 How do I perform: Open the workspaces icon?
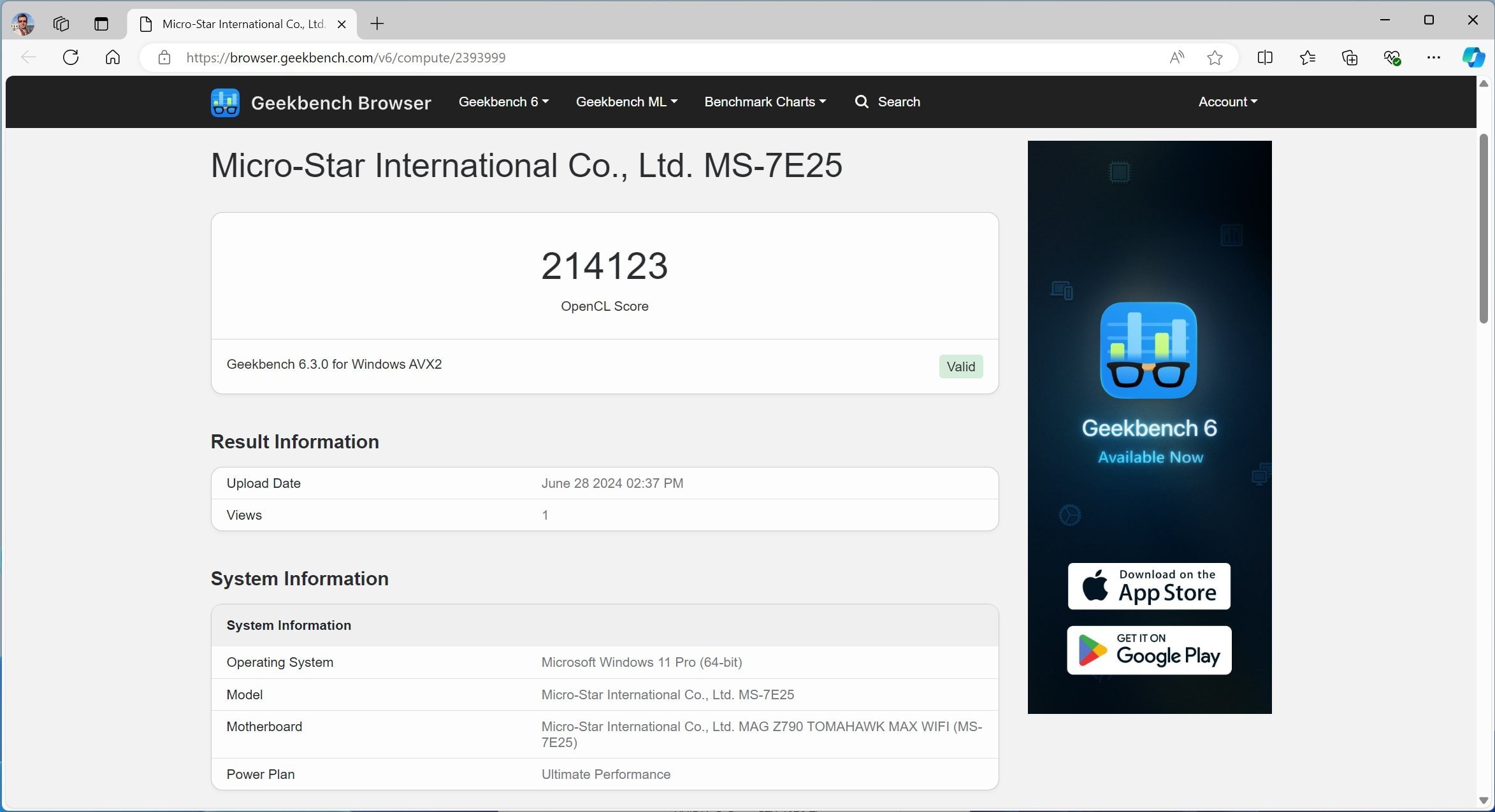click(x=61, y=24)
